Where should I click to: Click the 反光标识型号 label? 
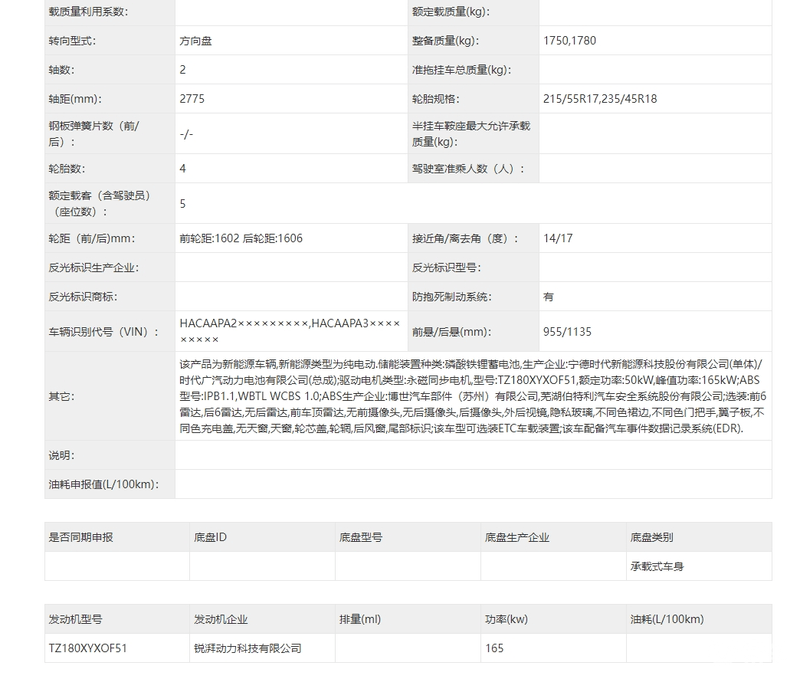click(446, 268)
